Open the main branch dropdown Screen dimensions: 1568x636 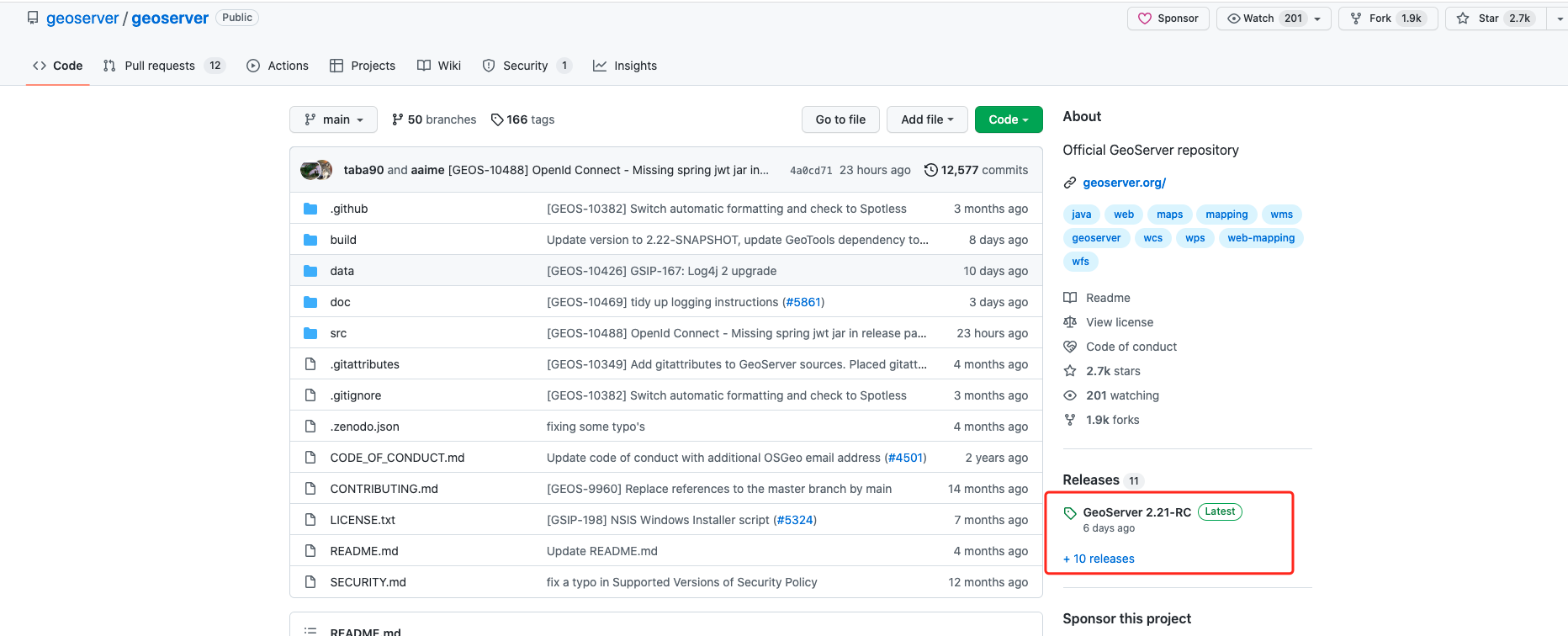[x=333, y=119]
